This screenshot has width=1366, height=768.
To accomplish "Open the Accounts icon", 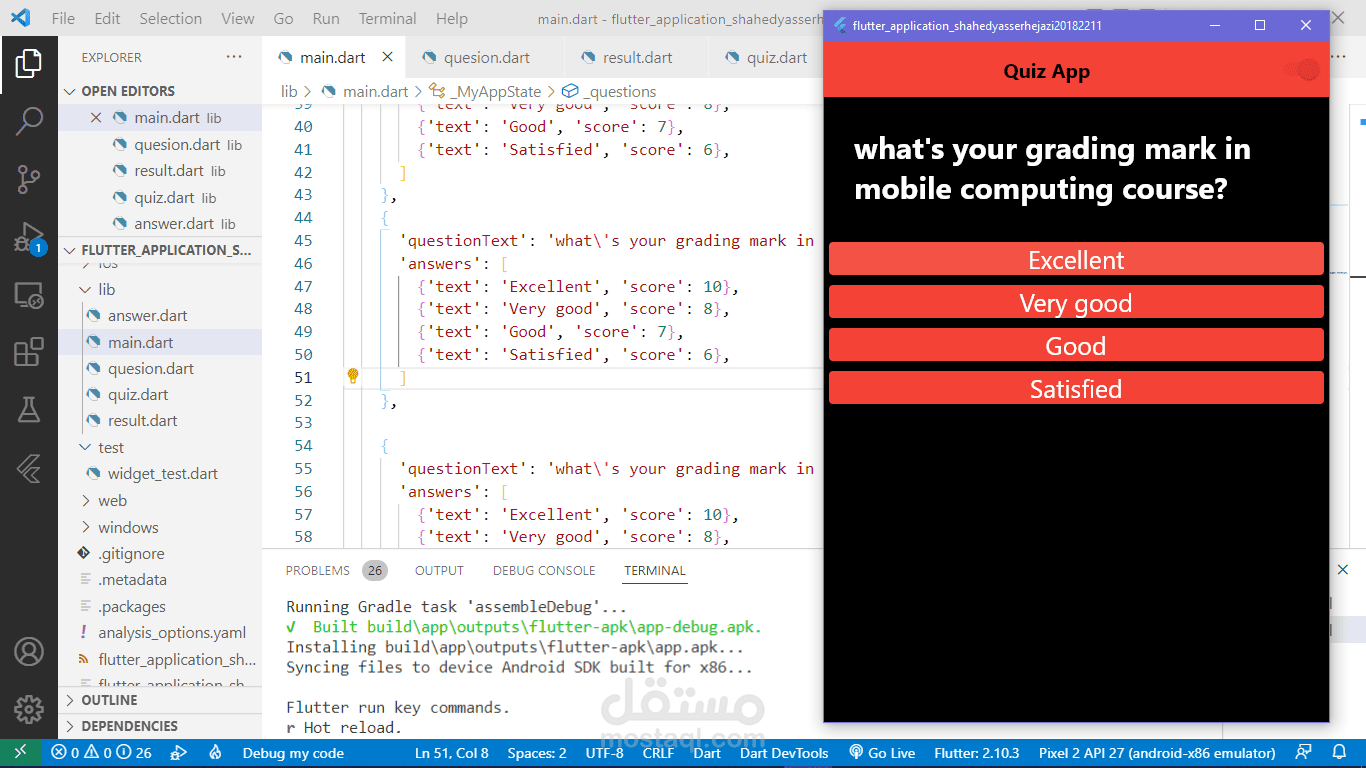I will coord(29,652).
